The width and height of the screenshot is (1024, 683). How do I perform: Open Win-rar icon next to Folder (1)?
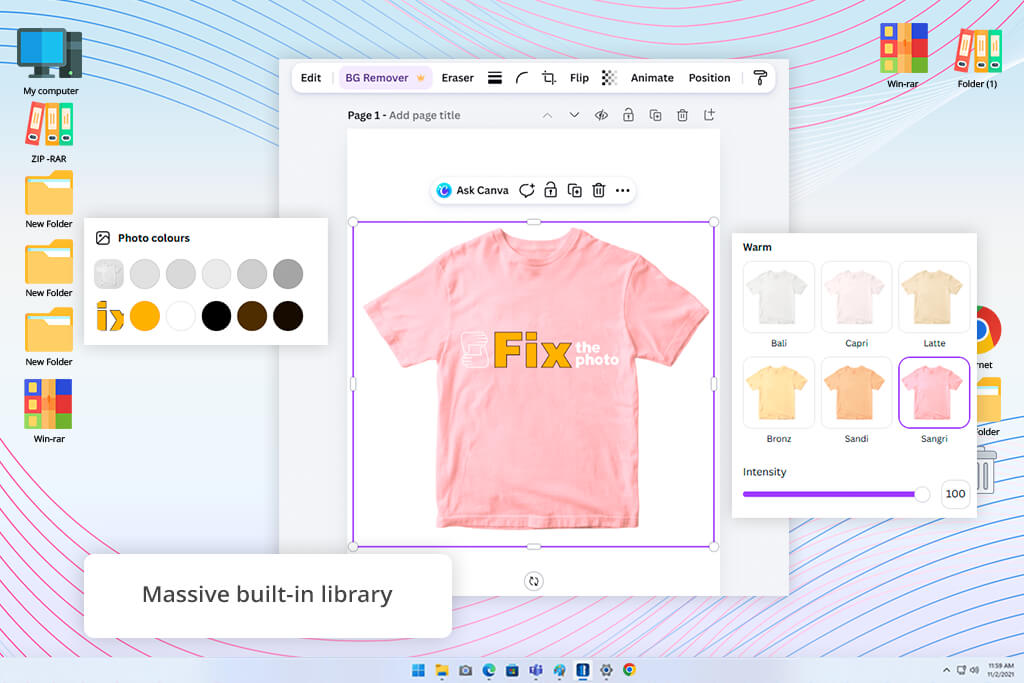tap(903, 56)
